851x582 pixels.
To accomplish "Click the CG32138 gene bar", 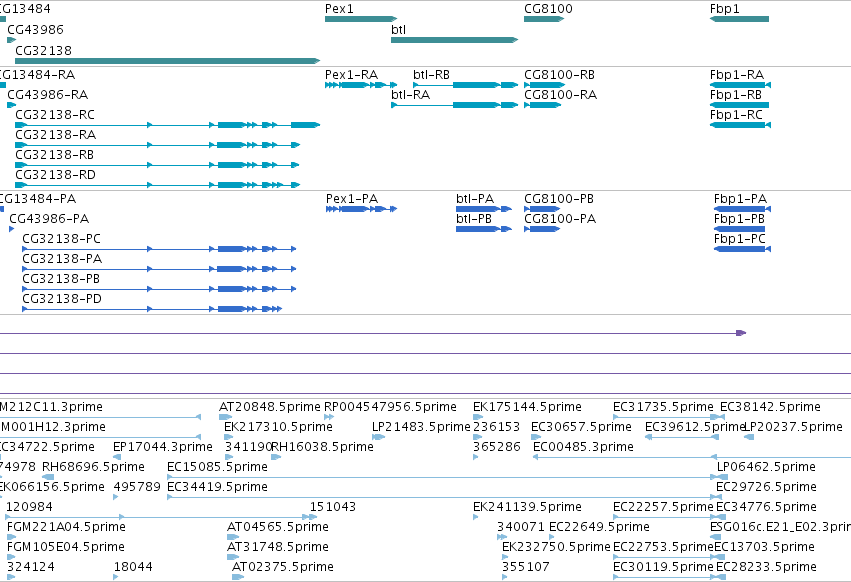I will [168, 61].
